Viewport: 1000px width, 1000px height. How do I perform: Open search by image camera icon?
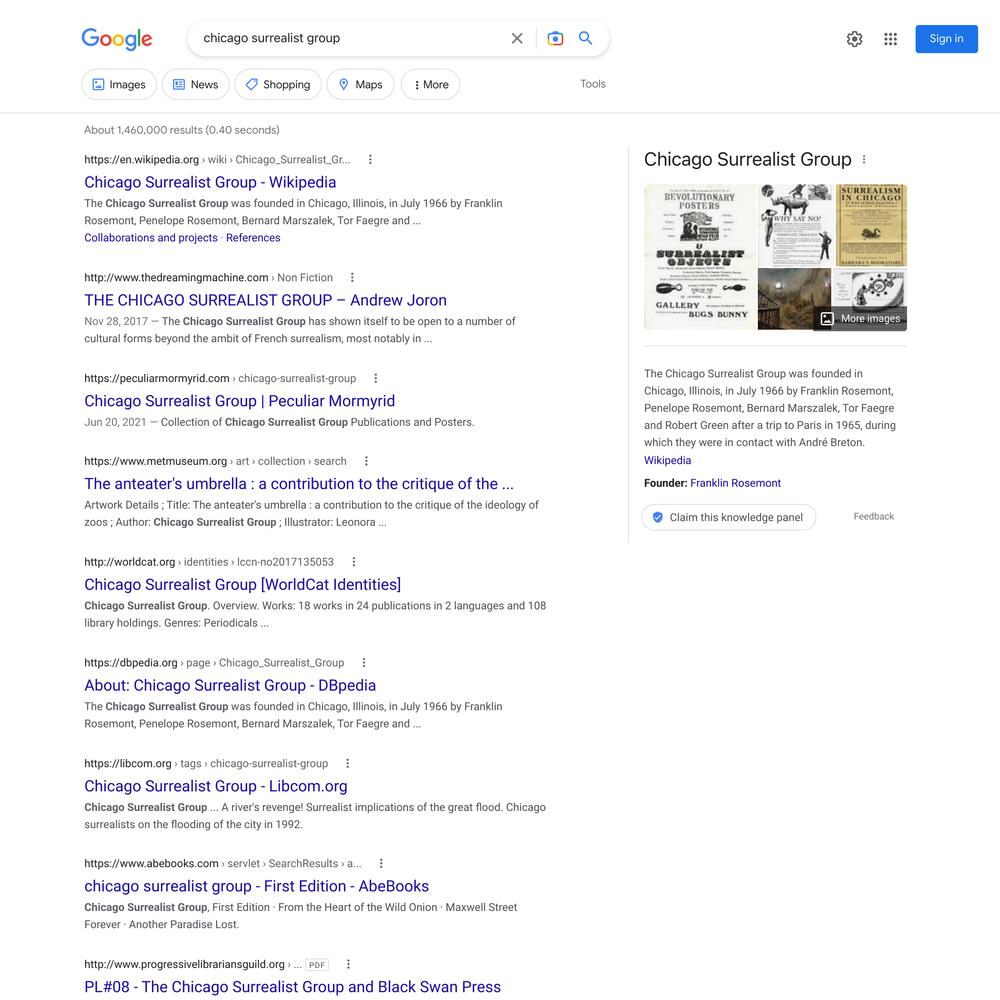[x=555, y=38]
